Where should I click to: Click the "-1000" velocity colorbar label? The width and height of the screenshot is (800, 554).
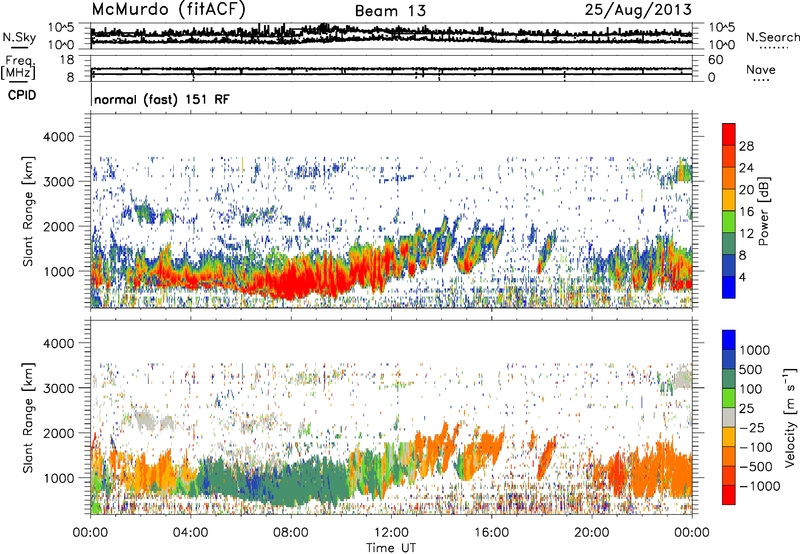click(x=760, y=486)
